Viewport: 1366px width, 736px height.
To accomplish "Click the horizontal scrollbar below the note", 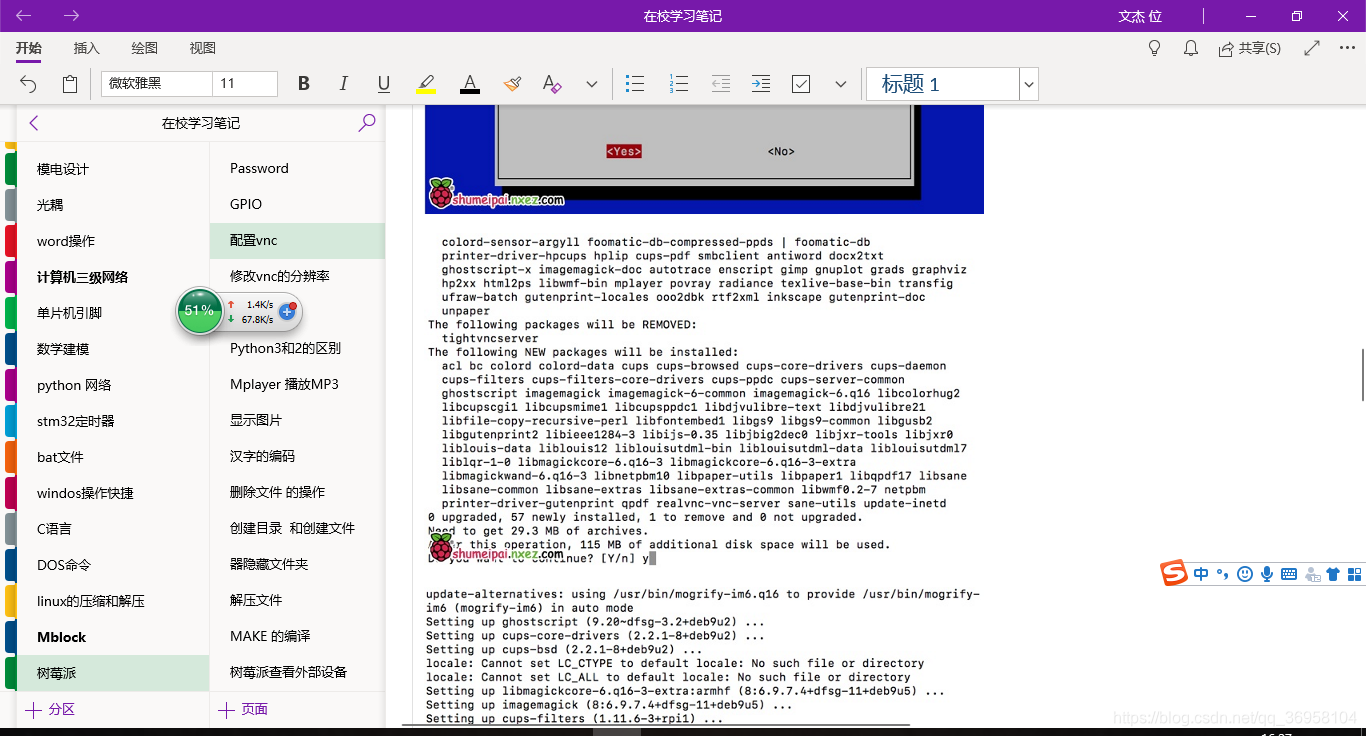I will point(654,725).
